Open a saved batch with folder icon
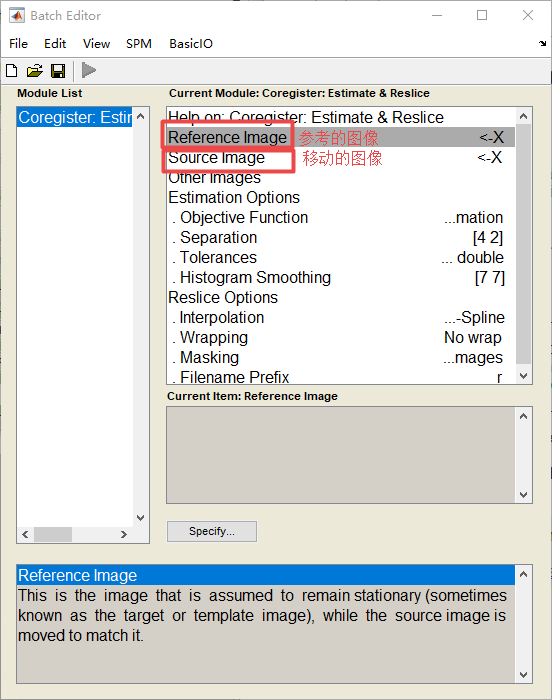Screen dimensions: 552x700 coord(34,71)
